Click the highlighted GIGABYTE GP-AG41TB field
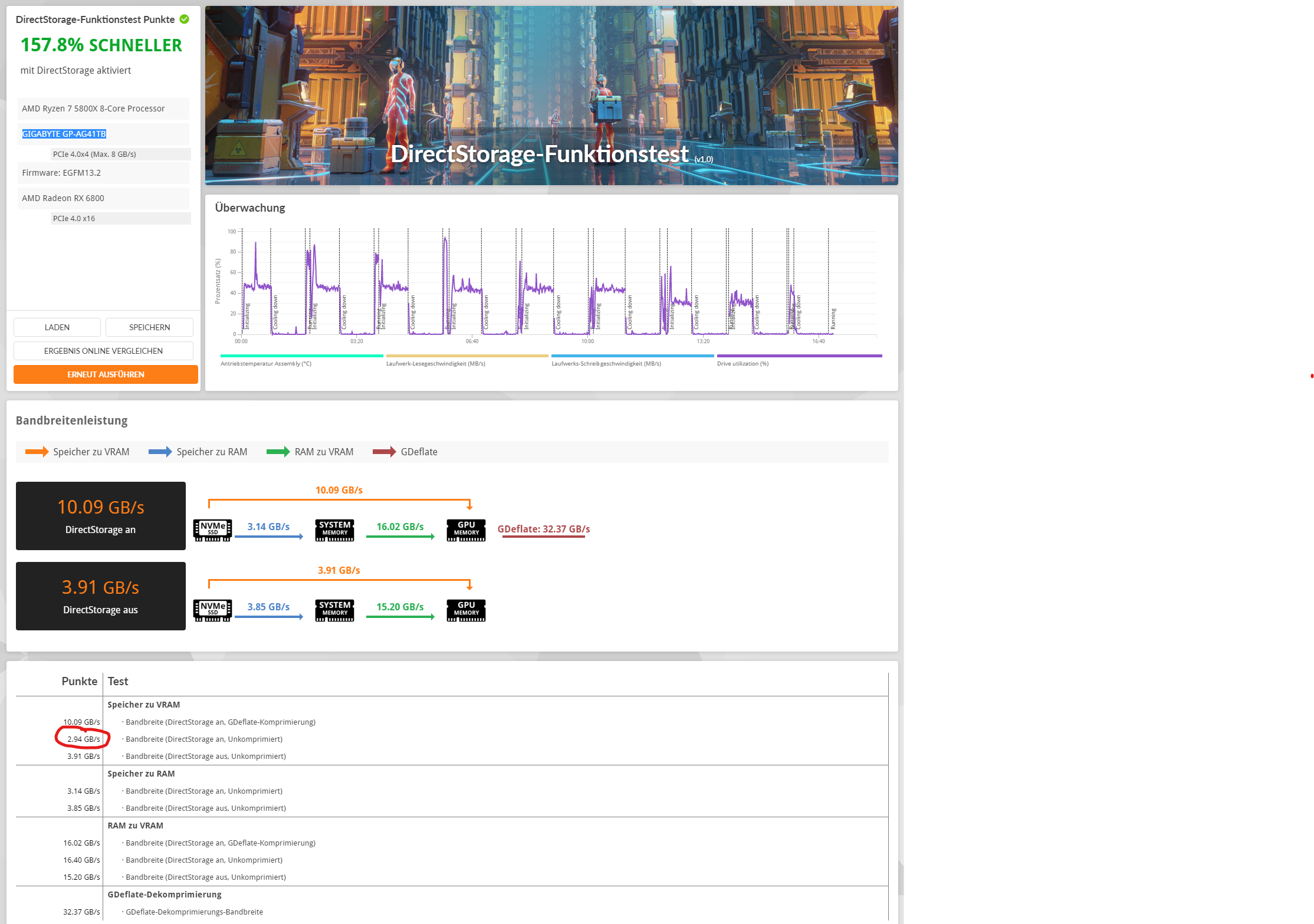This screenshot has width=1314, height=924. click(64, 134)
